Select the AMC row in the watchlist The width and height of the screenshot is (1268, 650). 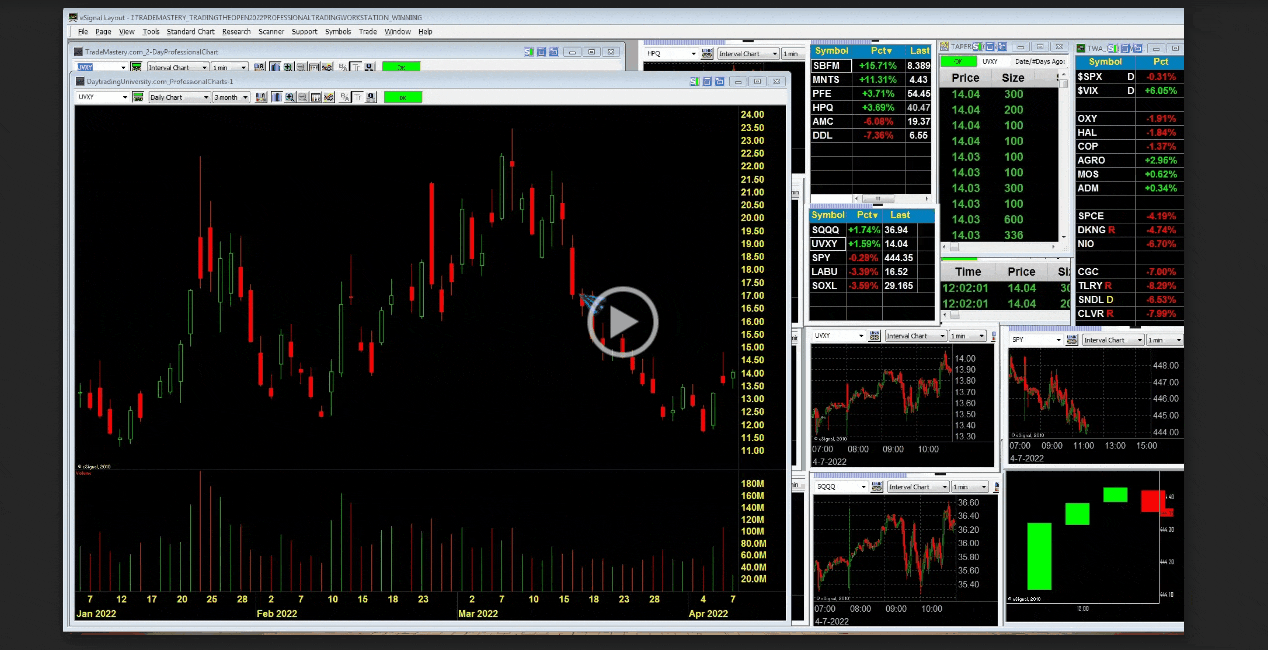coord(871,121)
